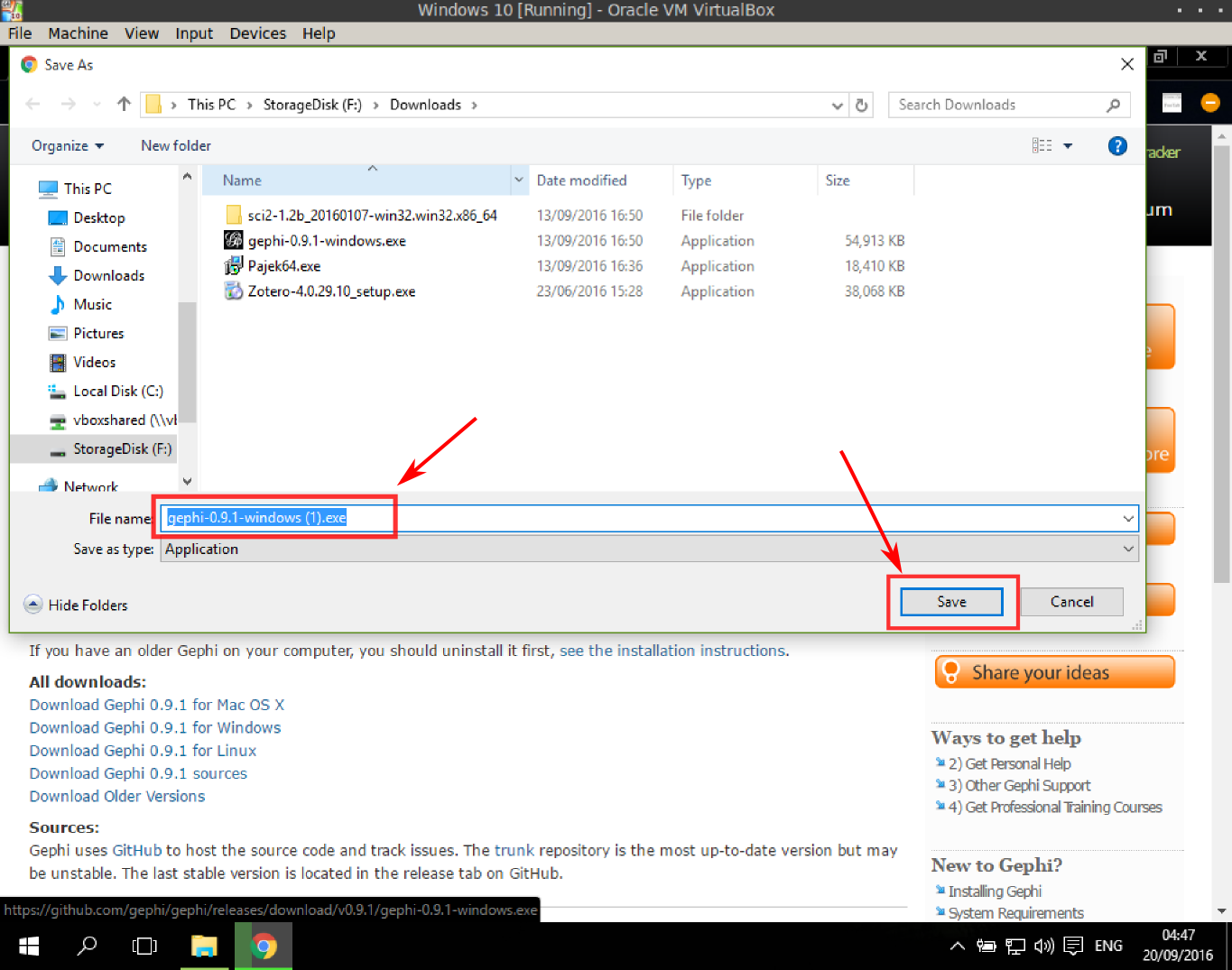
Task: Click the search magnifier icon in Search Downloads
Action: [1114, 105]
